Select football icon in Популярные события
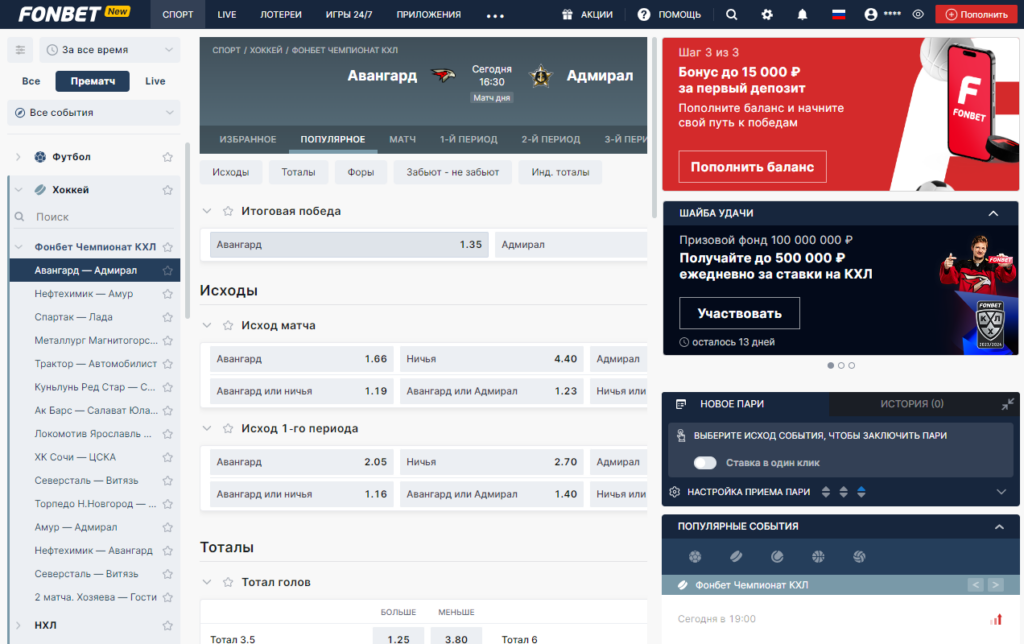The image size is (1024, 644). [695, 556]
